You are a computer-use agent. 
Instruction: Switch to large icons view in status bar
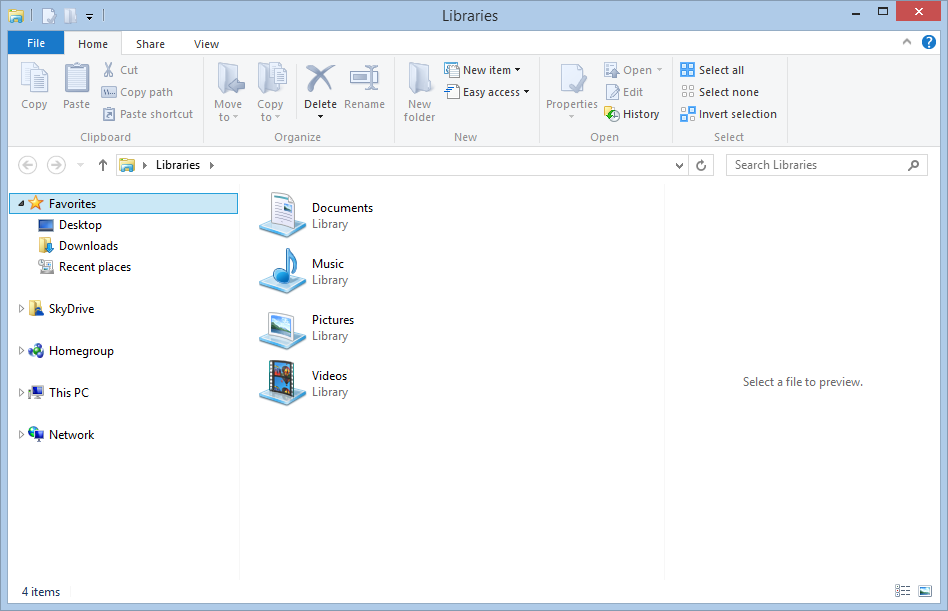(x=925, y=591)
